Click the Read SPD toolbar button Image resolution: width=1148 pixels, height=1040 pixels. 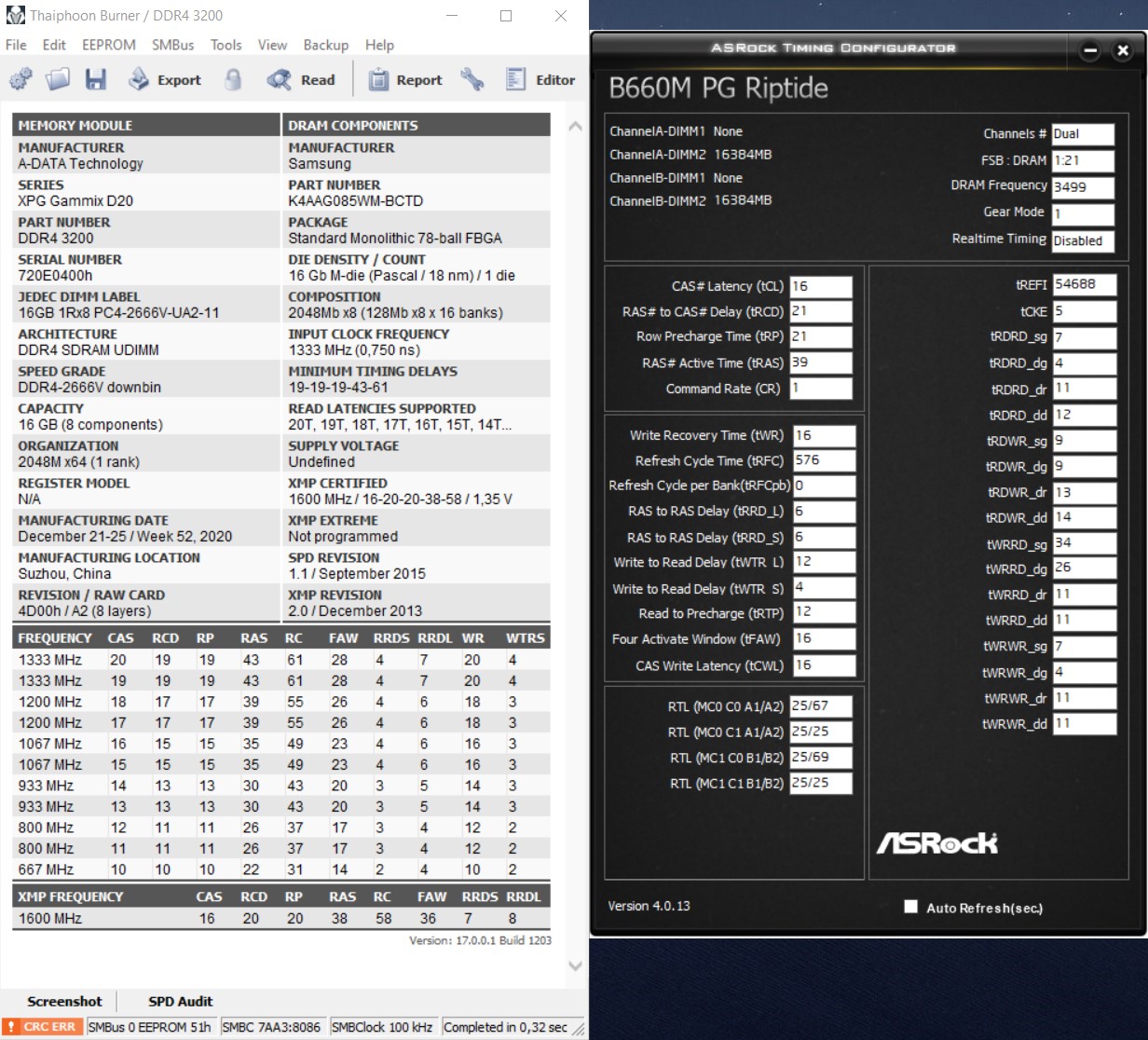[300, 80]
